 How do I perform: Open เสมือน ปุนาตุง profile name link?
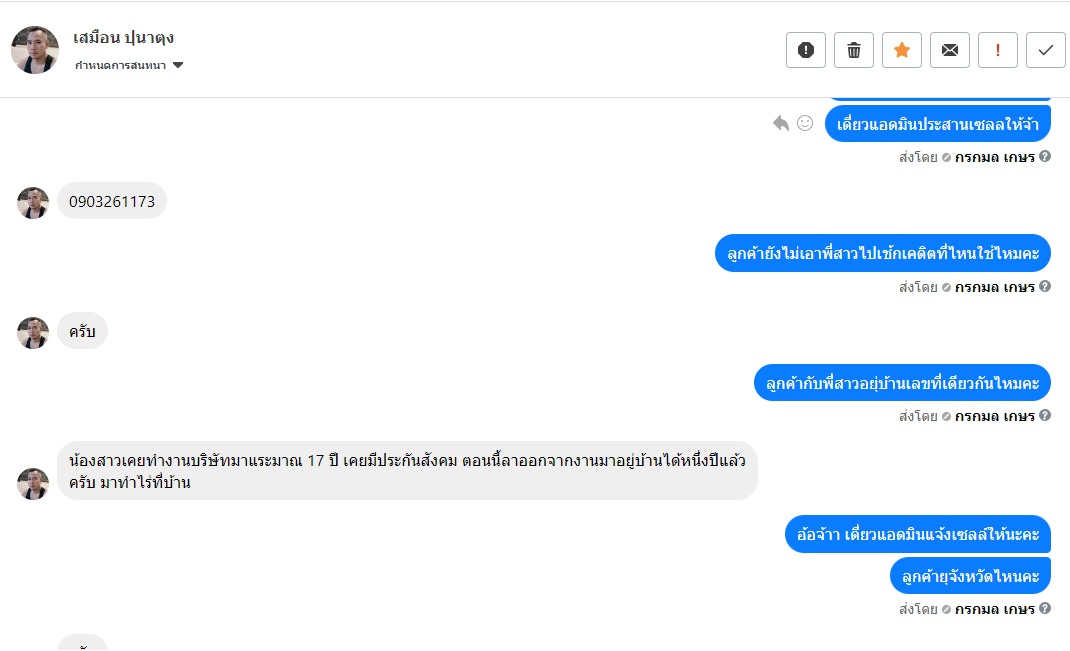(x=124, y=38)
